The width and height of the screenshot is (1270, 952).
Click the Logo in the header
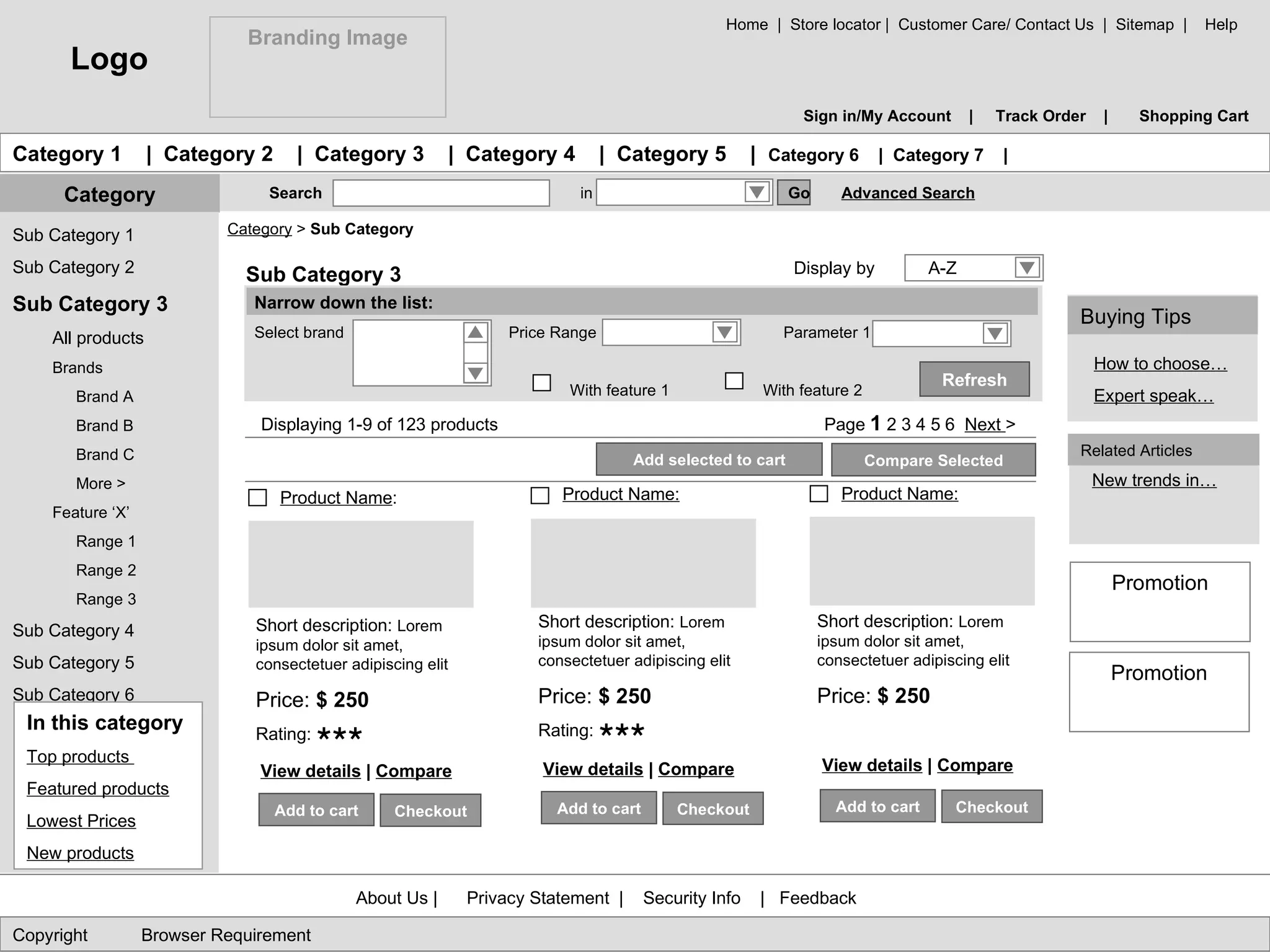point(109,59)
